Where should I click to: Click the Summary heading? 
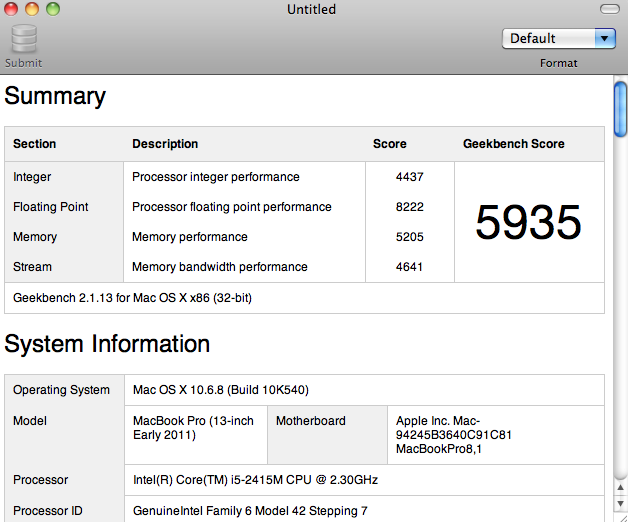55,97
